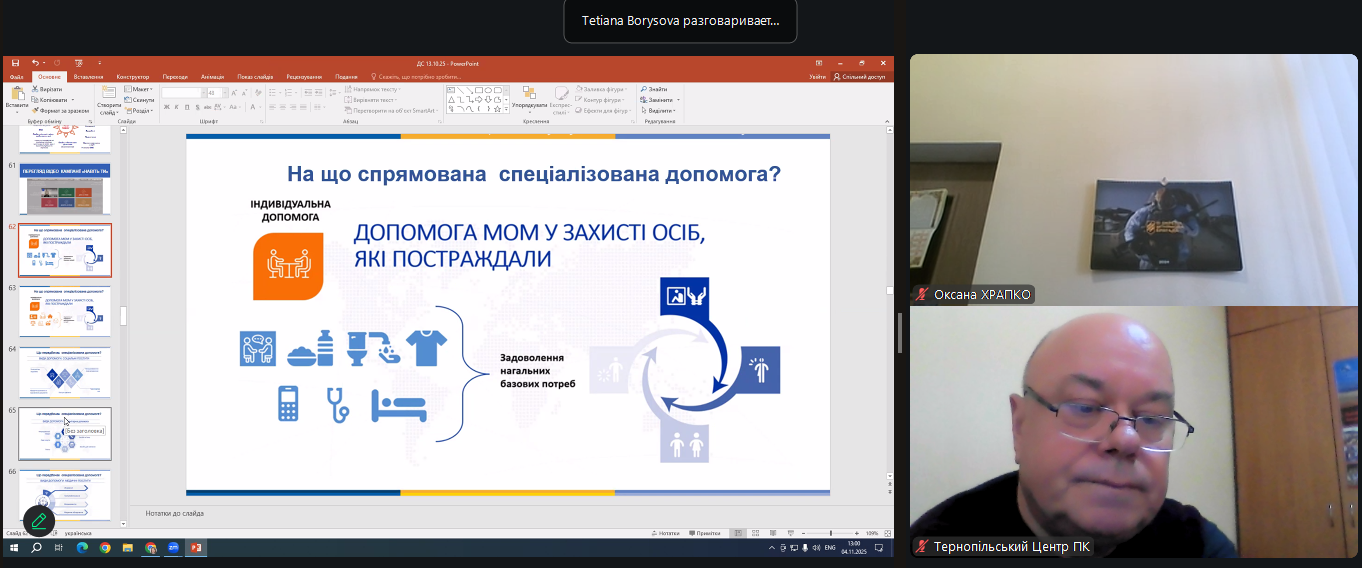The width and height of the screenshot is (1362, 568).
Task: Click the zoom slider in status bar
Action: click(830, 533)
